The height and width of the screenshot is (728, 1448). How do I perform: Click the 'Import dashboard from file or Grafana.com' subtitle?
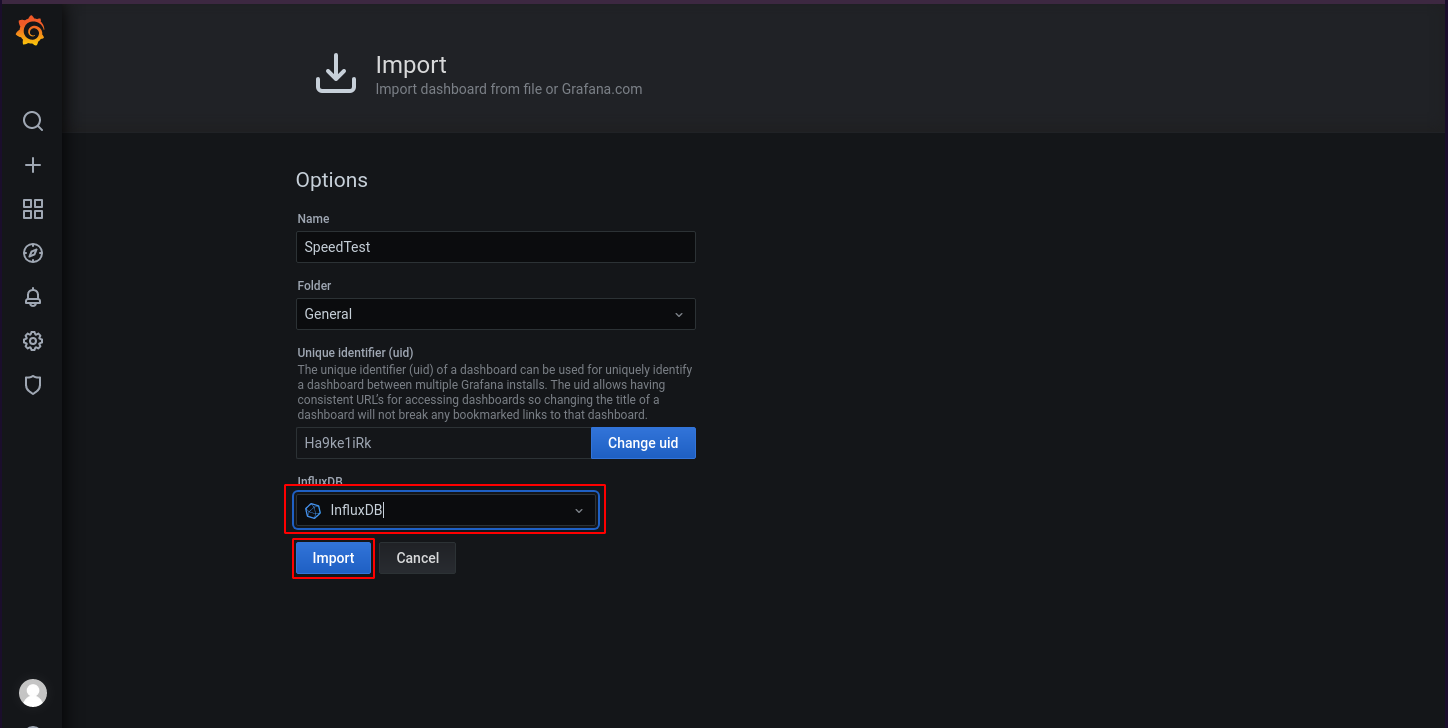coord(509,89)
